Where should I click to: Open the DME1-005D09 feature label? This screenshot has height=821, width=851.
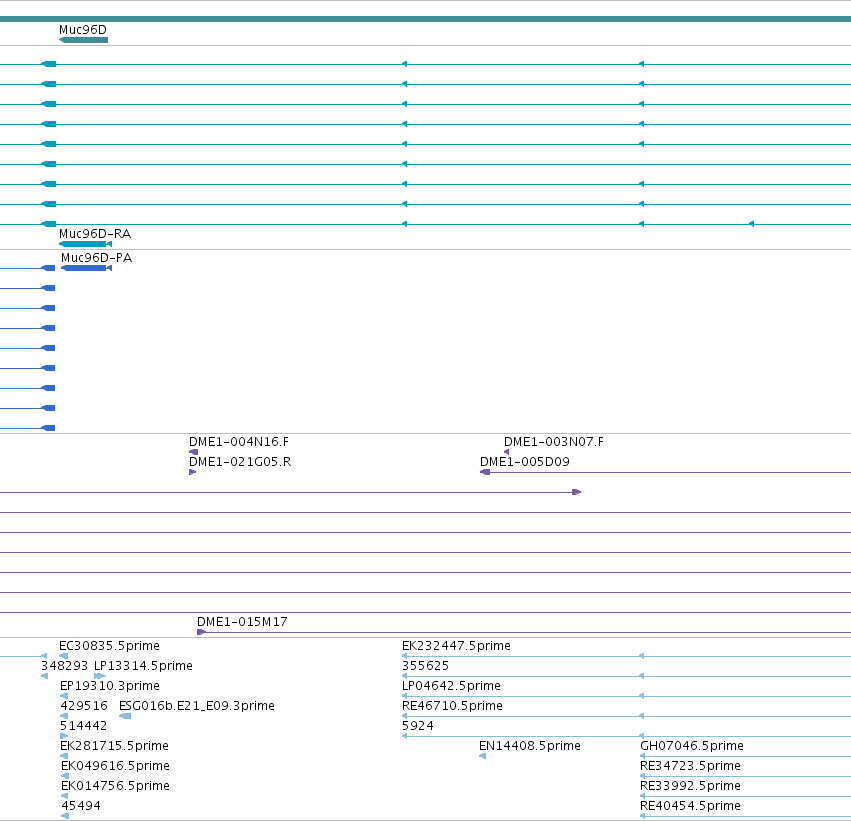pos(525,462)
